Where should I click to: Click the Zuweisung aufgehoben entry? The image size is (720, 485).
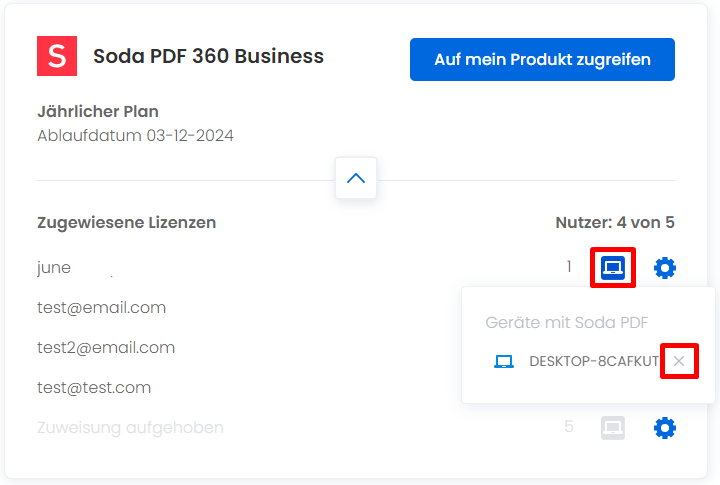pos(130,428)
